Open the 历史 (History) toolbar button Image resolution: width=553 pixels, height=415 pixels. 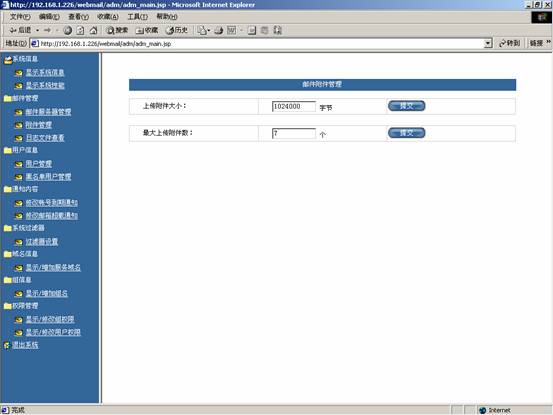pyautogui.click(x=177, y=31)
